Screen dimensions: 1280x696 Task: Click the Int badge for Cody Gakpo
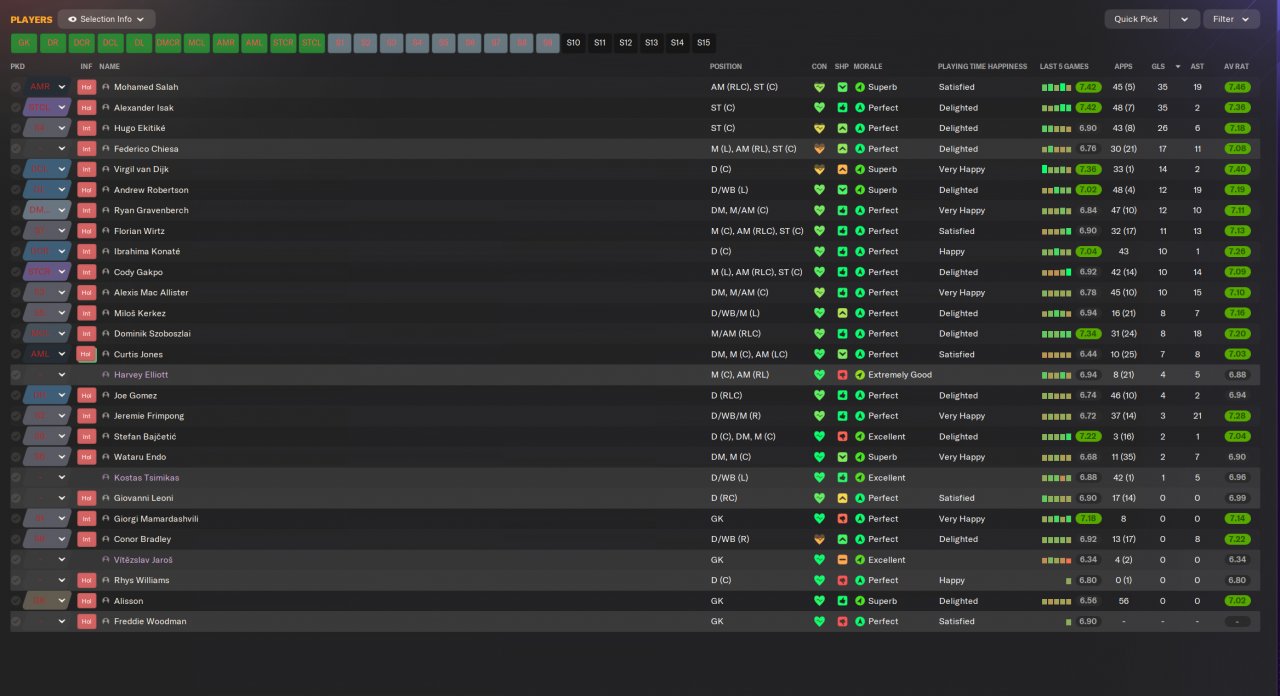tap(86, 272)
